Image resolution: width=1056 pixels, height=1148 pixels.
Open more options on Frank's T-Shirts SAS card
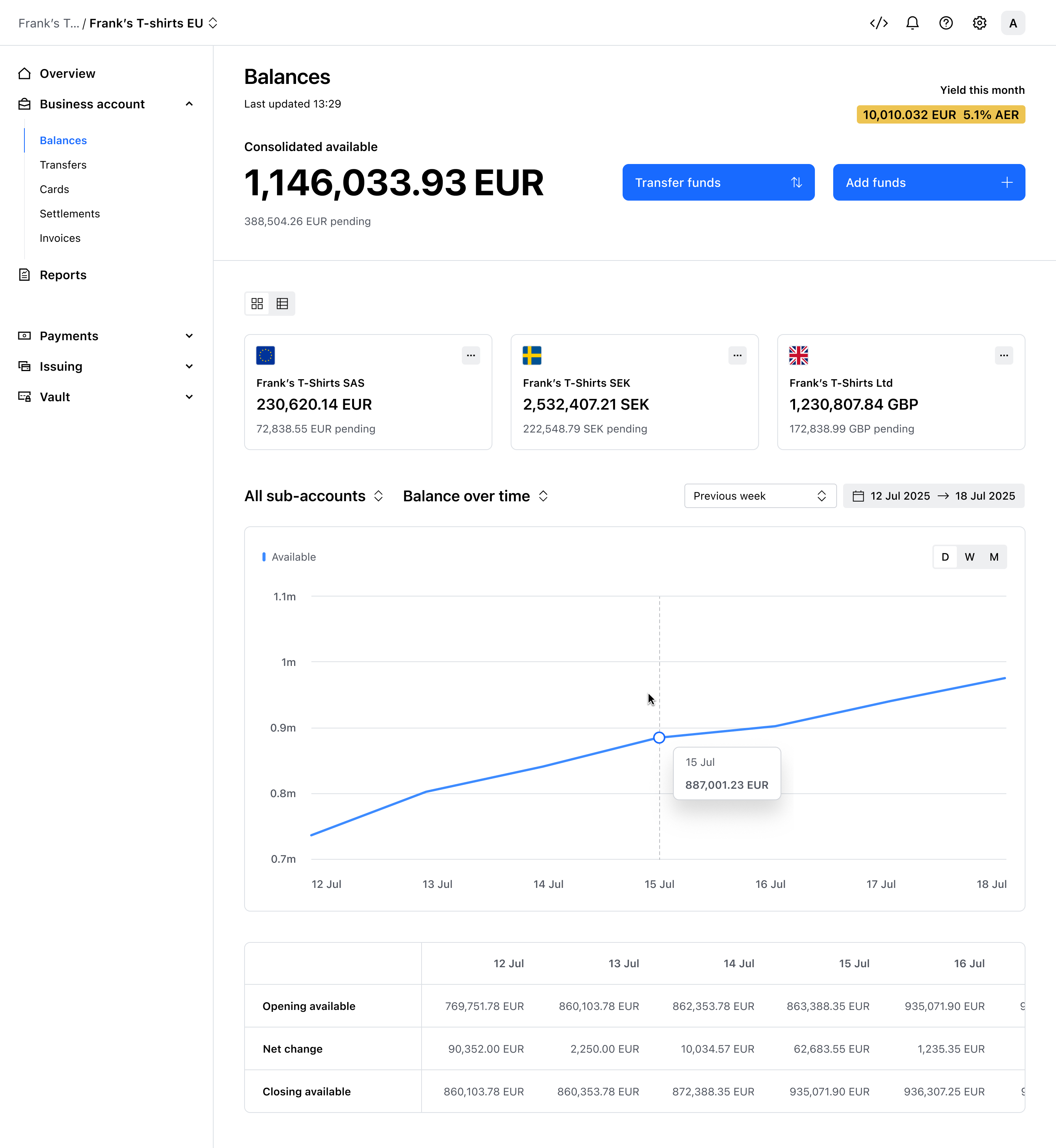point(471,355)
